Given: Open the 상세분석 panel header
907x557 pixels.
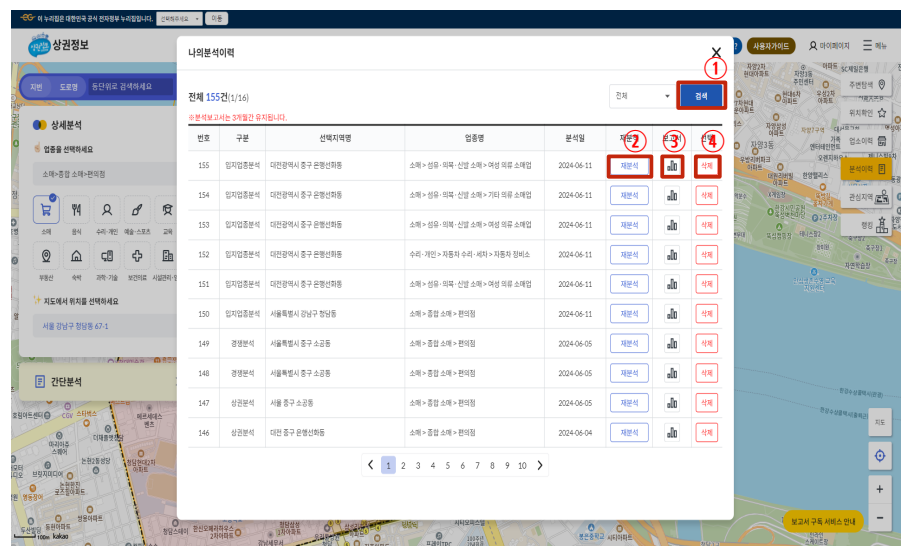Looking at the screenshot, I should click(66, 125).
